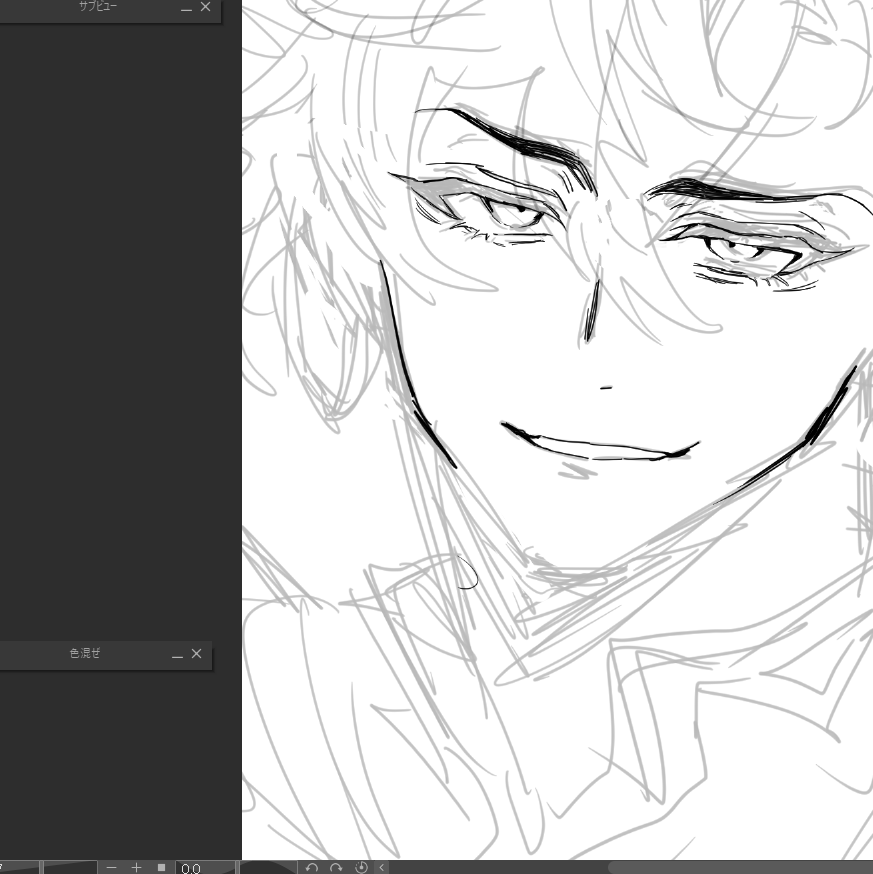Reset the canvas rotation
The image size is (873, 874).
pos(361,867)
